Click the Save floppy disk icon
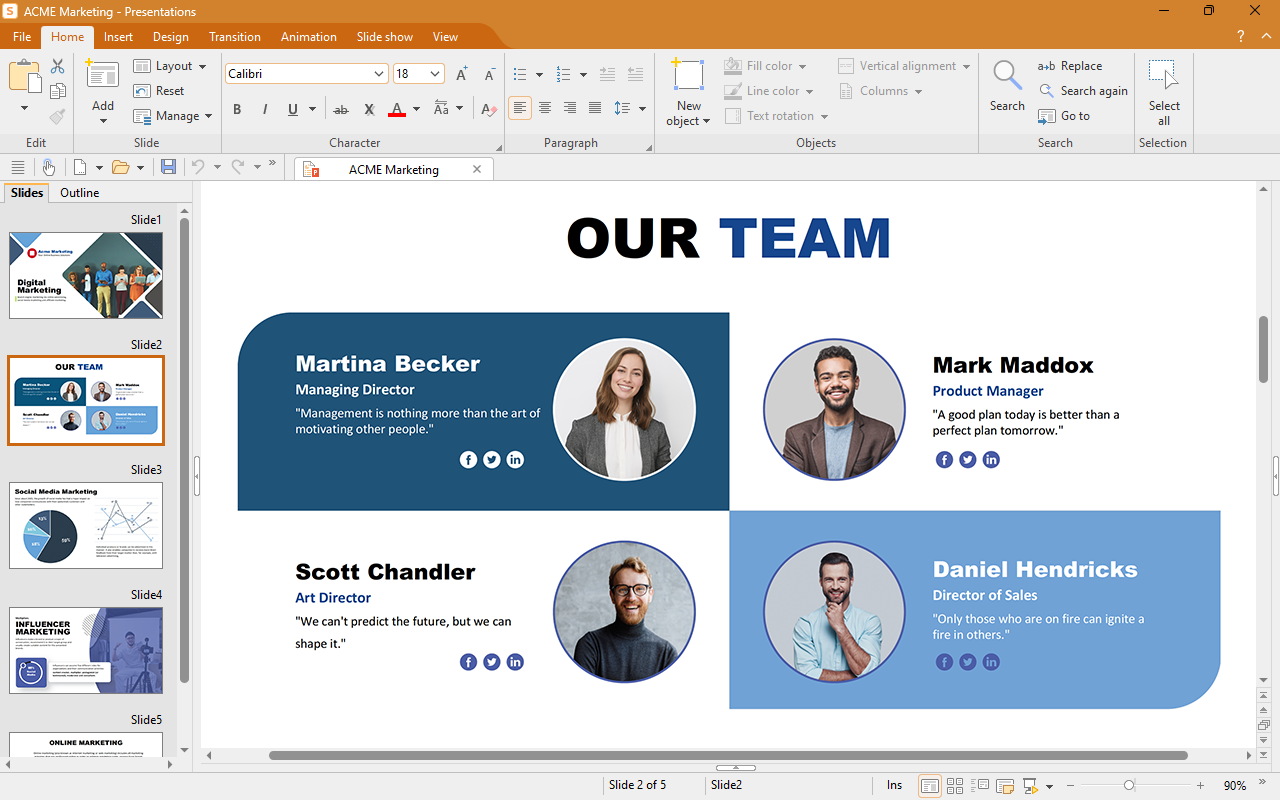This screenshot has width=1280, height=800. [x=168, y=167]
